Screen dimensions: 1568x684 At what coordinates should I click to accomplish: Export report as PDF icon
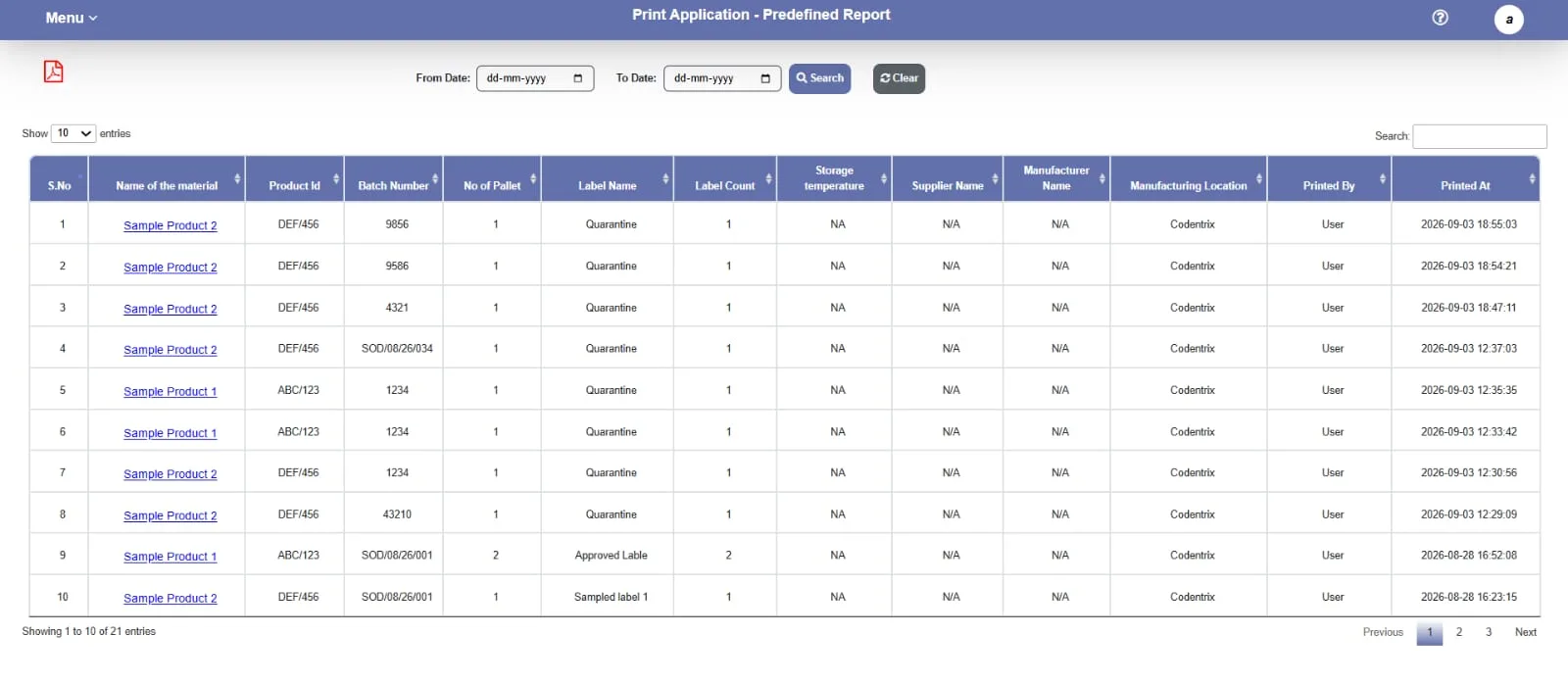[x=53, y=72]
